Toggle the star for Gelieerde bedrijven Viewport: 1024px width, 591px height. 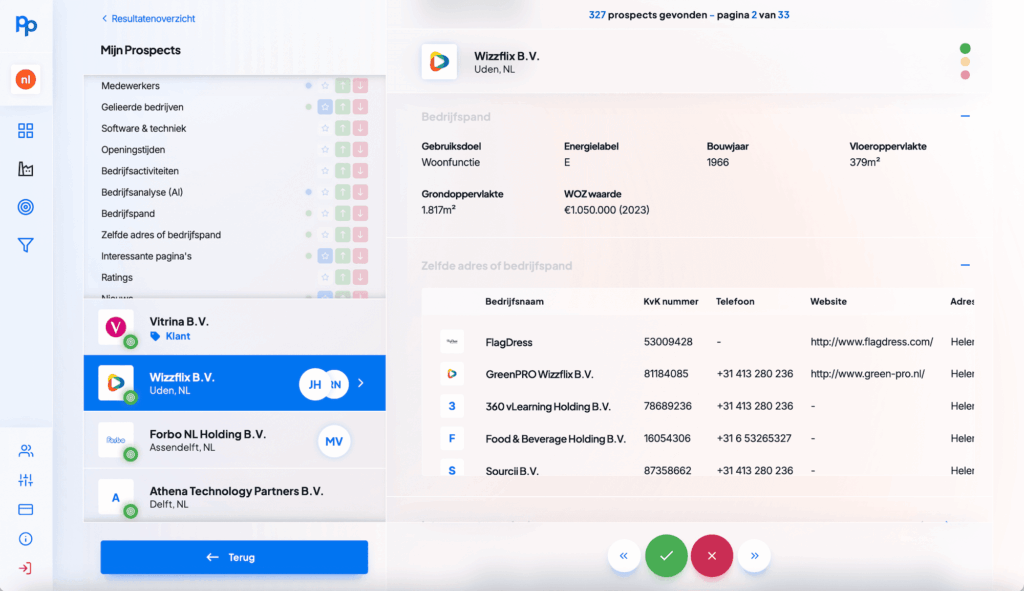325,107
